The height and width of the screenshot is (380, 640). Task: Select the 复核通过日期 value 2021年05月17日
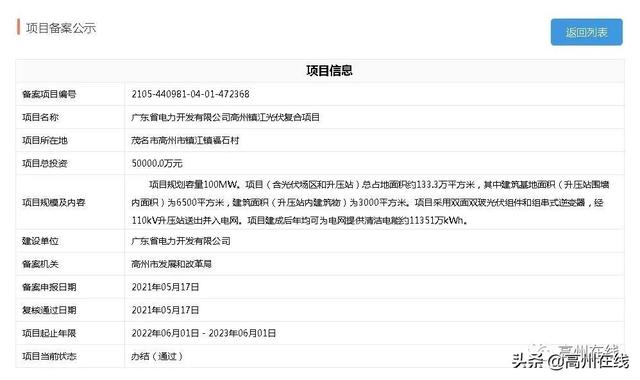tap(165, 310)
